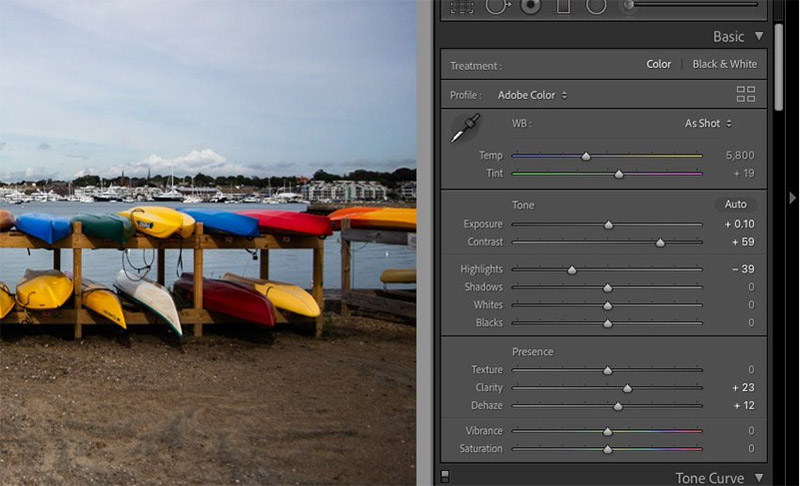This screenshot has height=486, width=800.
Task: Click the Contrast value + 59
Action: 743,242
